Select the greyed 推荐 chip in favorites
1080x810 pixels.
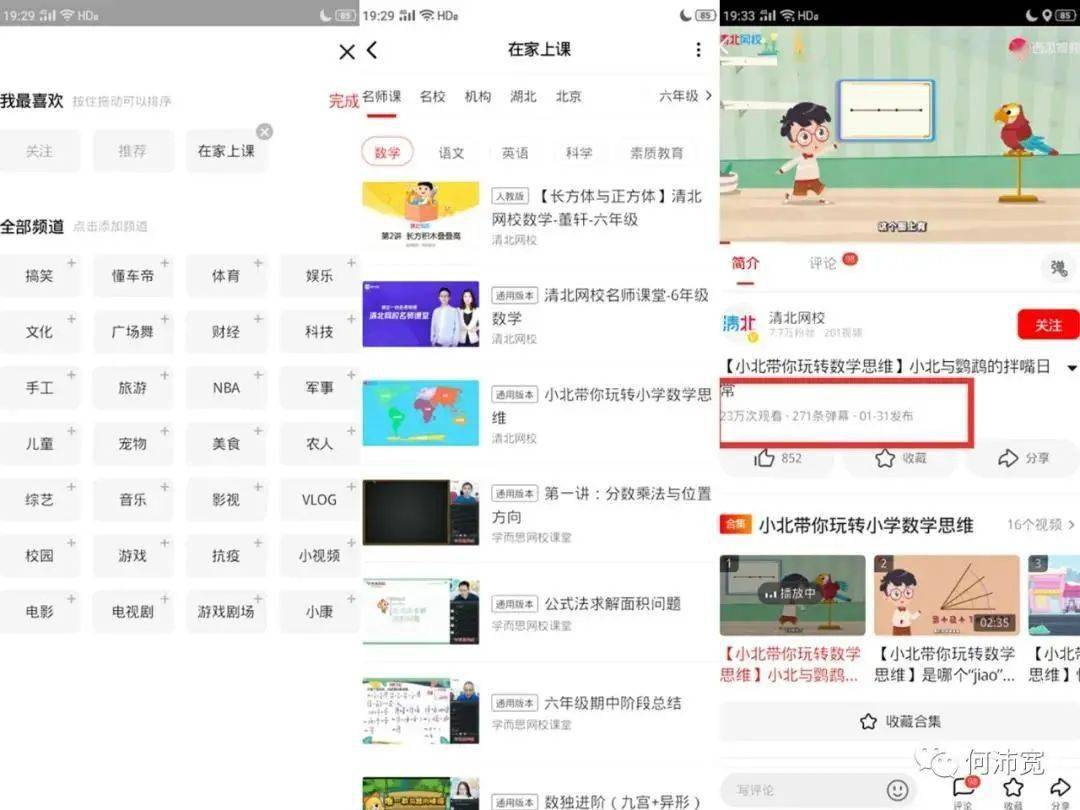click(x=132, y=152)
